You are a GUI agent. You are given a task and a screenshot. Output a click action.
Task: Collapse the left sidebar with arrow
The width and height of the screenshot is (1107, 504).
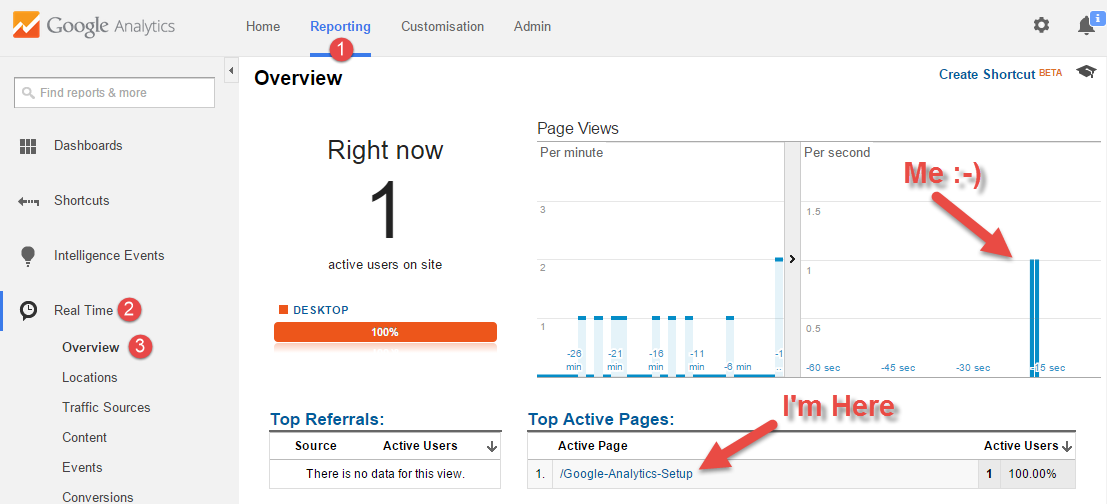click(x=230, y=70)
